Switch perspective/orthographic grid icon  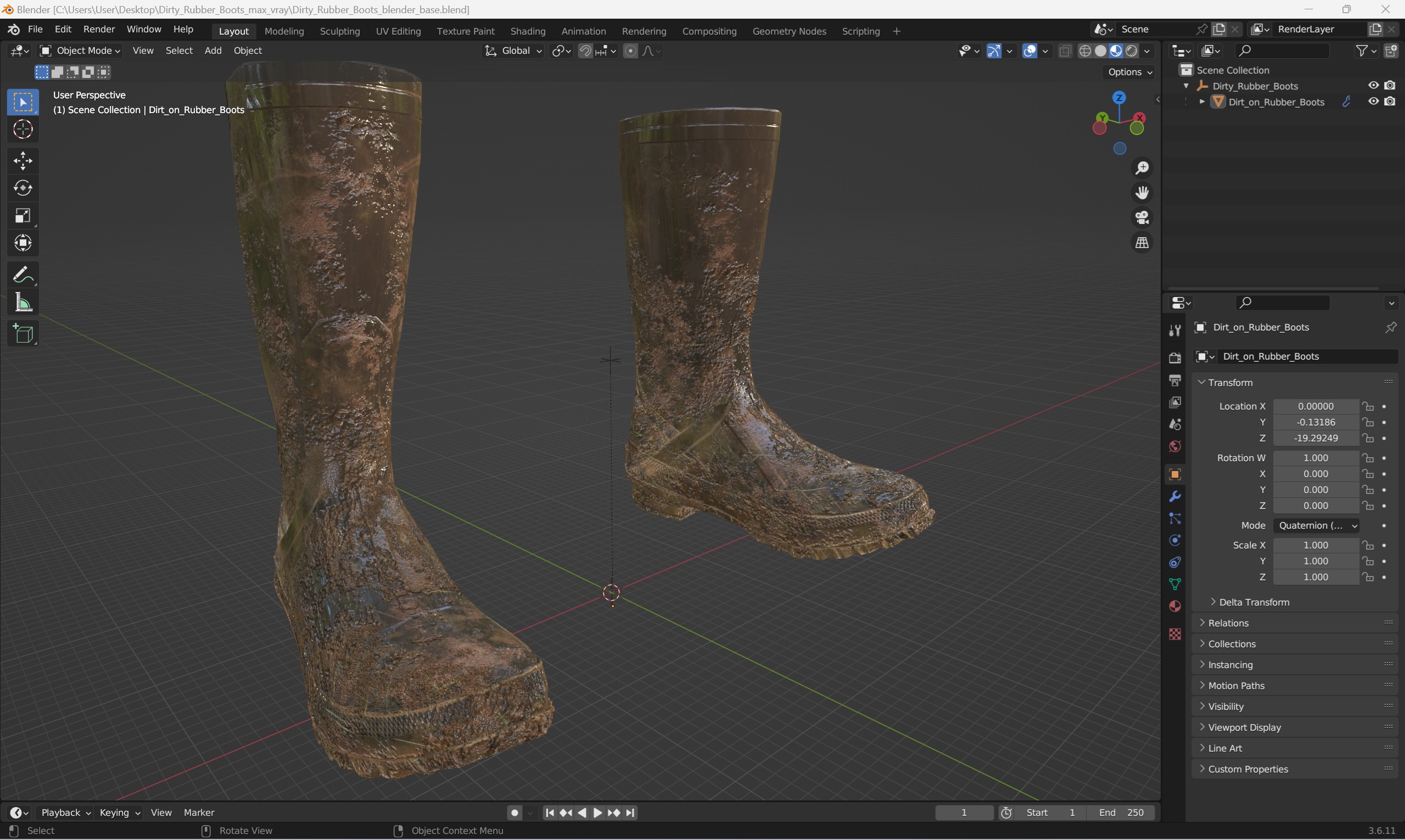pos(1143,242)
